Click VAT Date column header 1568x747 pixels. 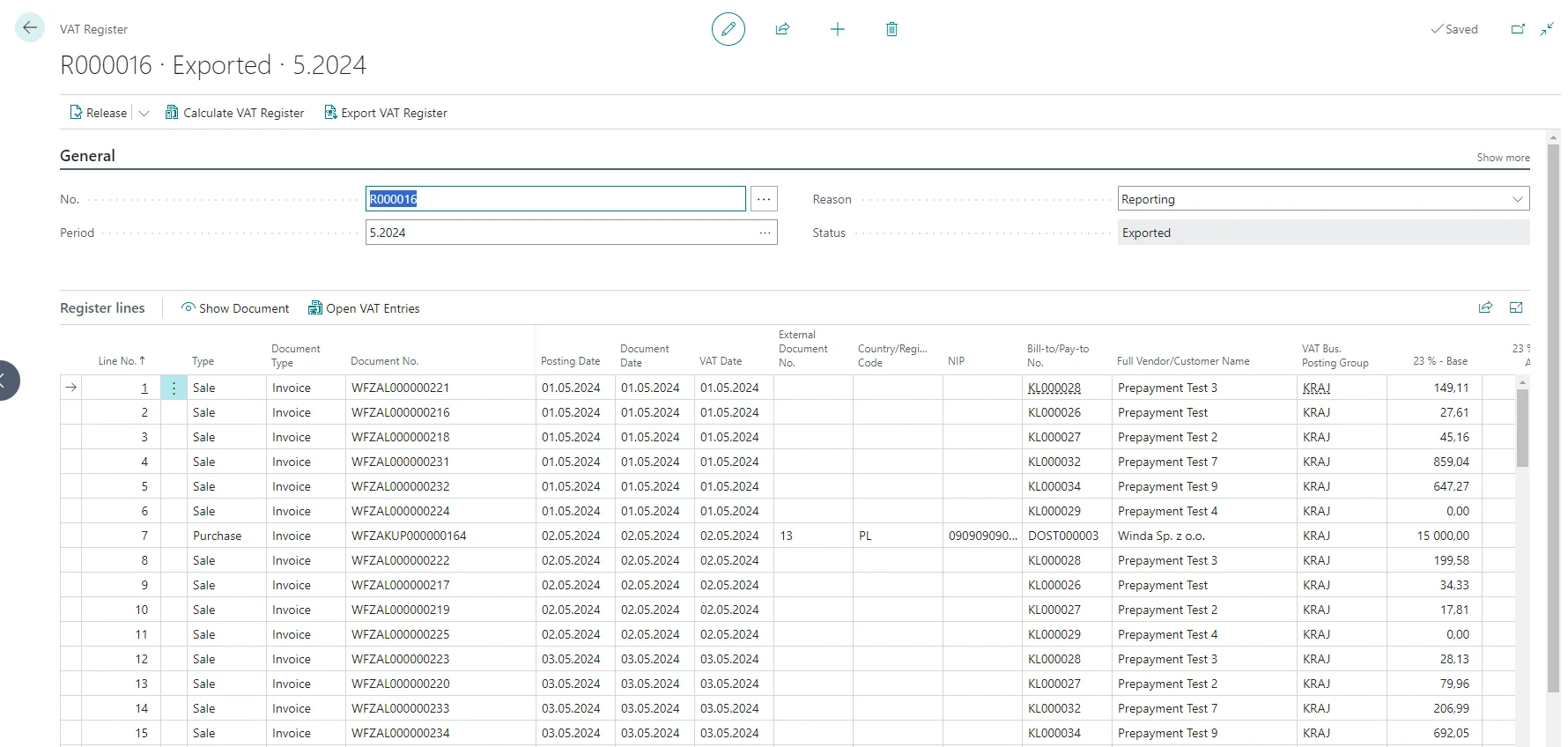coord(721,361)
